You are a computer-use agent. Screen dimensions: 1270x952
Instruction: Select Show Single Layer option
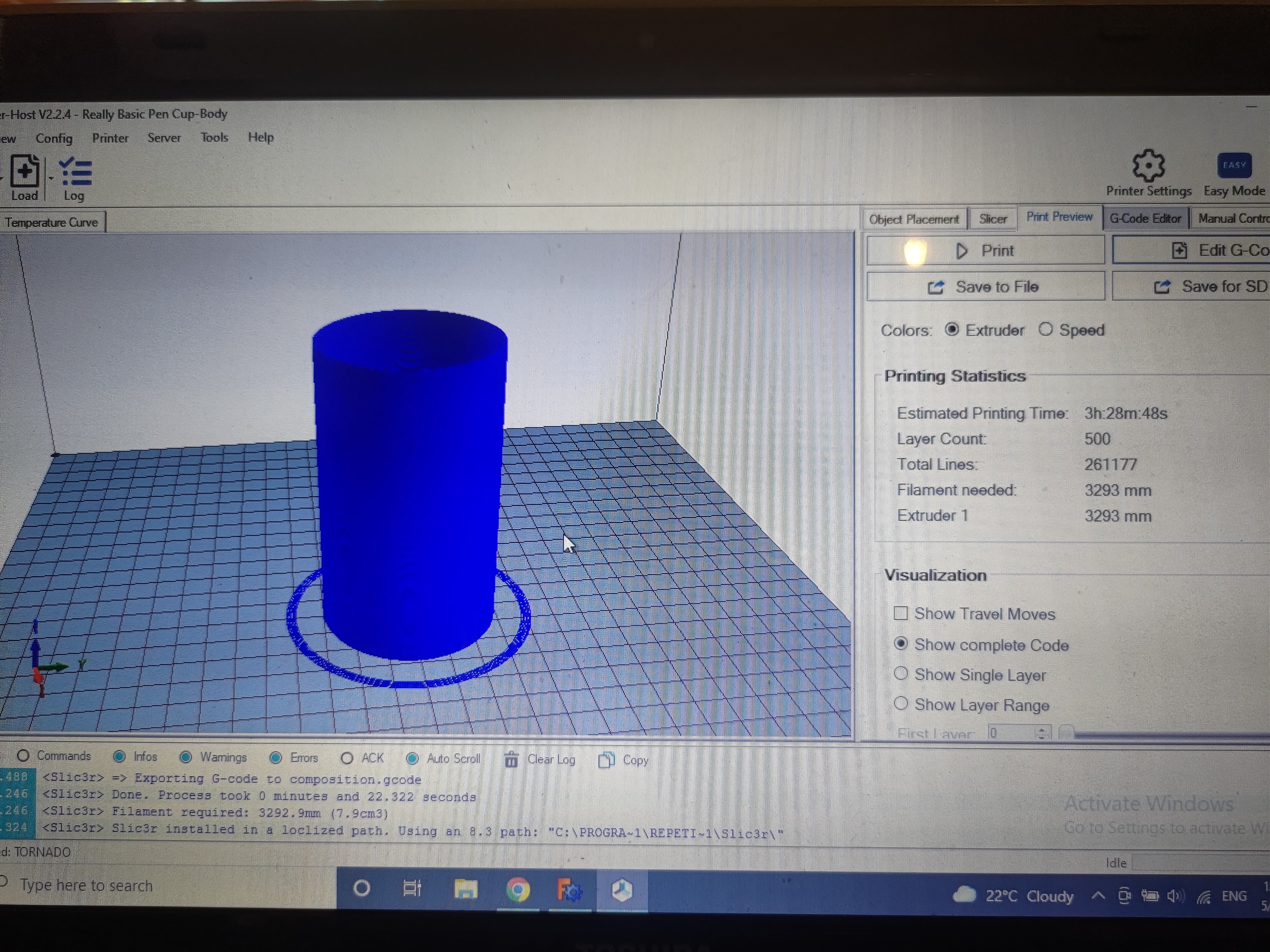[901, 674]
